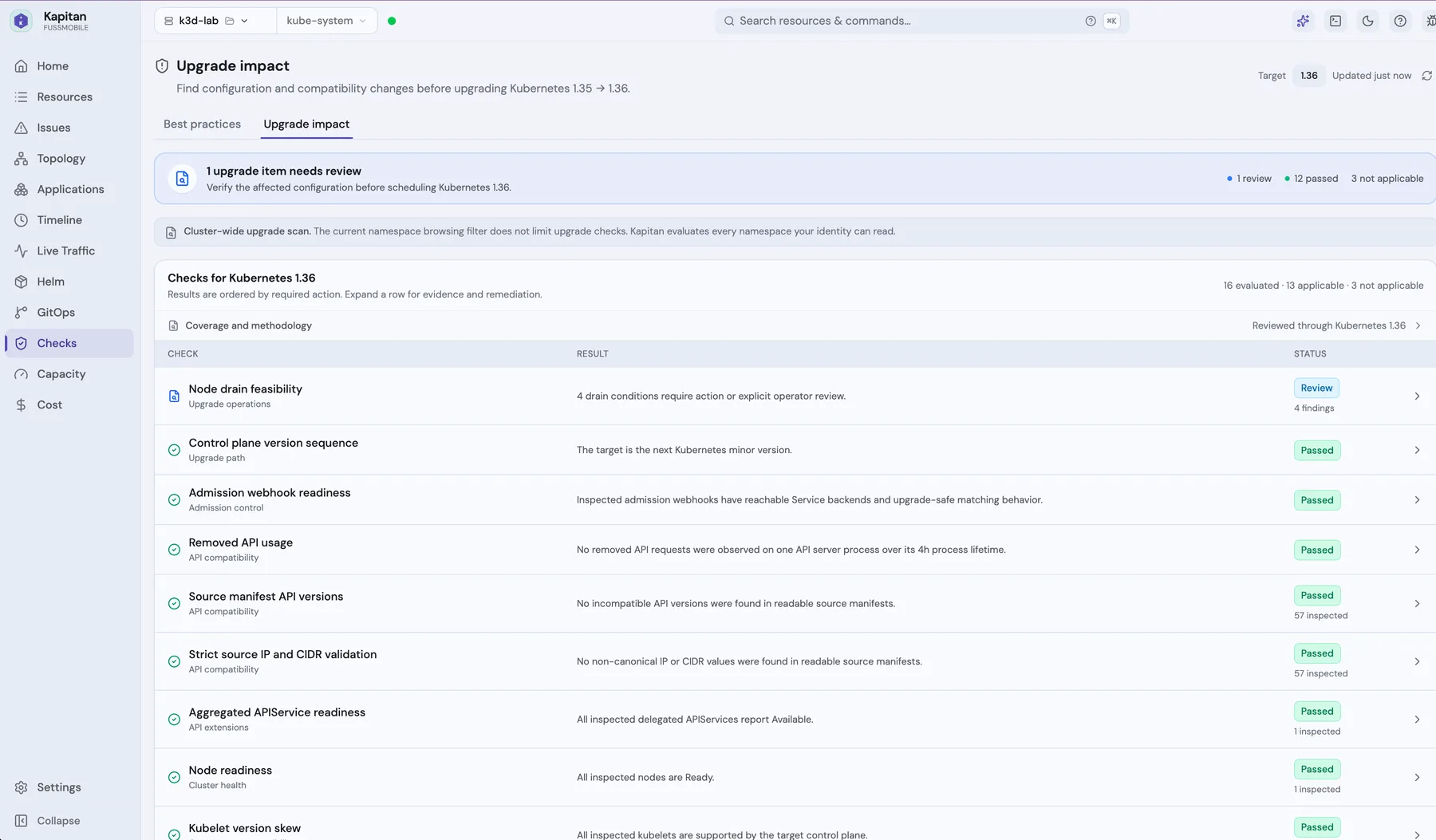This screenshot has width=1436, height=840.
Task: Open Resources list icon in sidebar
Action: tap(22, 97)
